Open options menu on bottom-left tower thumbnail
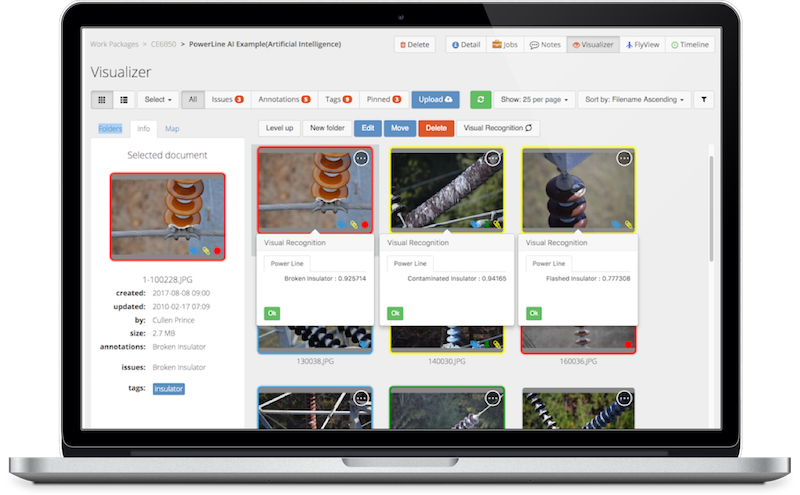The image size is (800, 495). [x=361, y=398]
